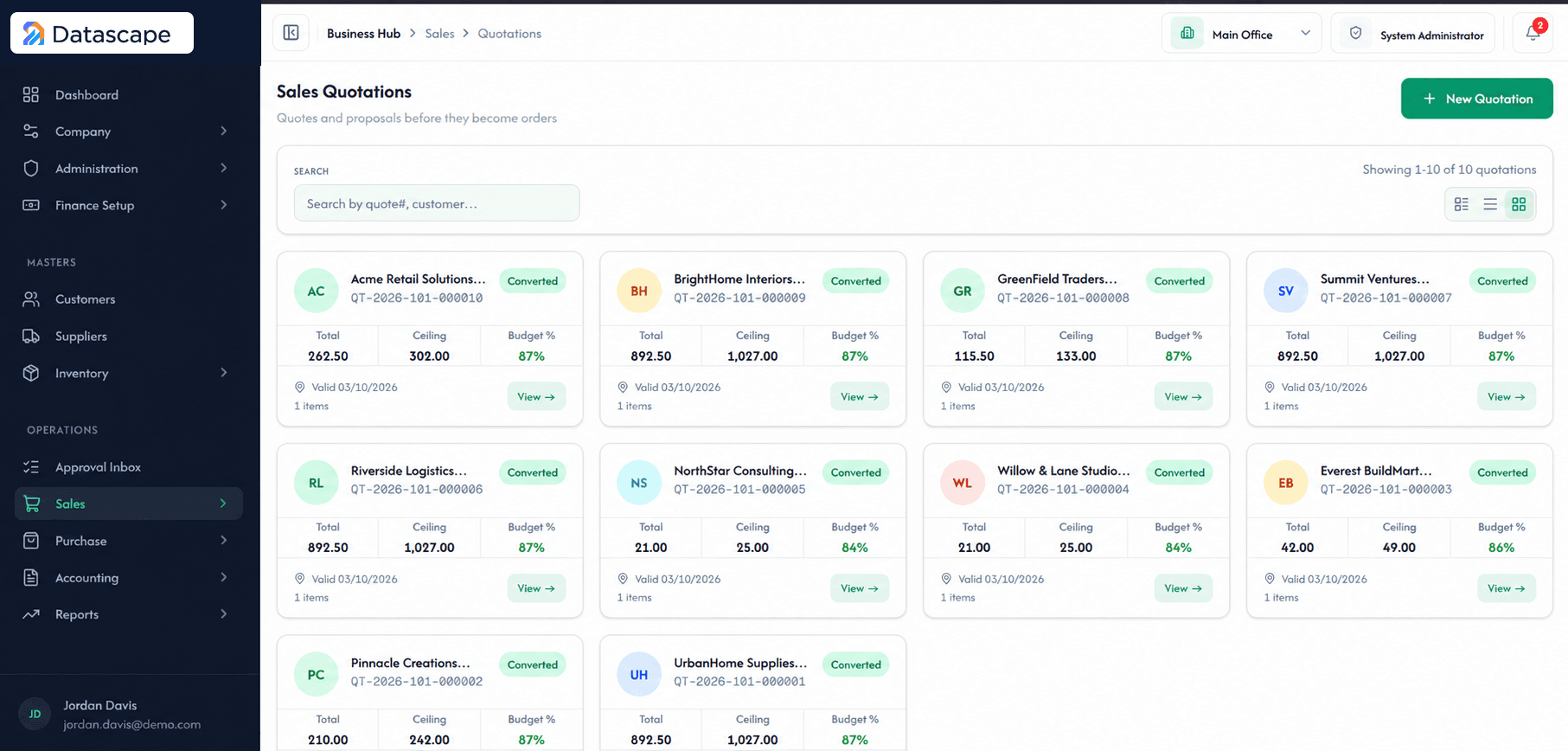This screenshot has width=1568, height=751.
Task: View the NorthStar Consulting quotation
Action: point(860,588)
